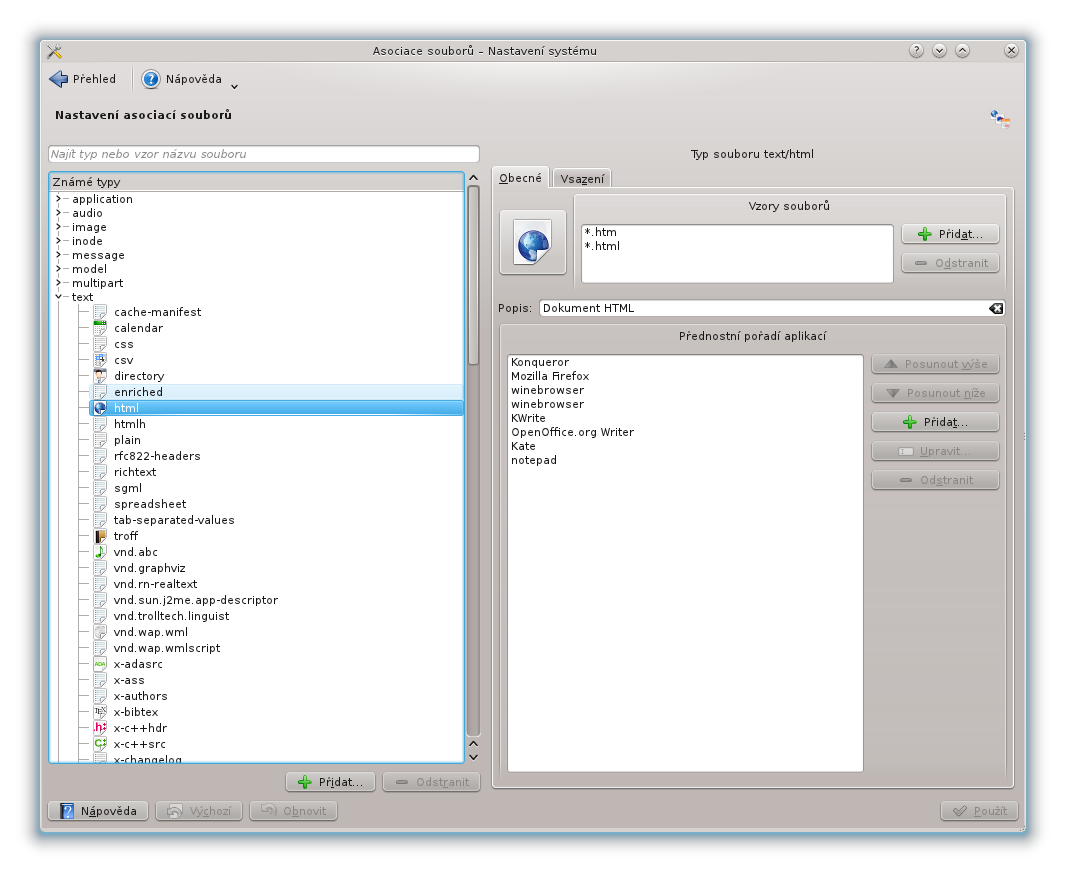Click the x-bibtex file type icon

[x=100, y=712]
